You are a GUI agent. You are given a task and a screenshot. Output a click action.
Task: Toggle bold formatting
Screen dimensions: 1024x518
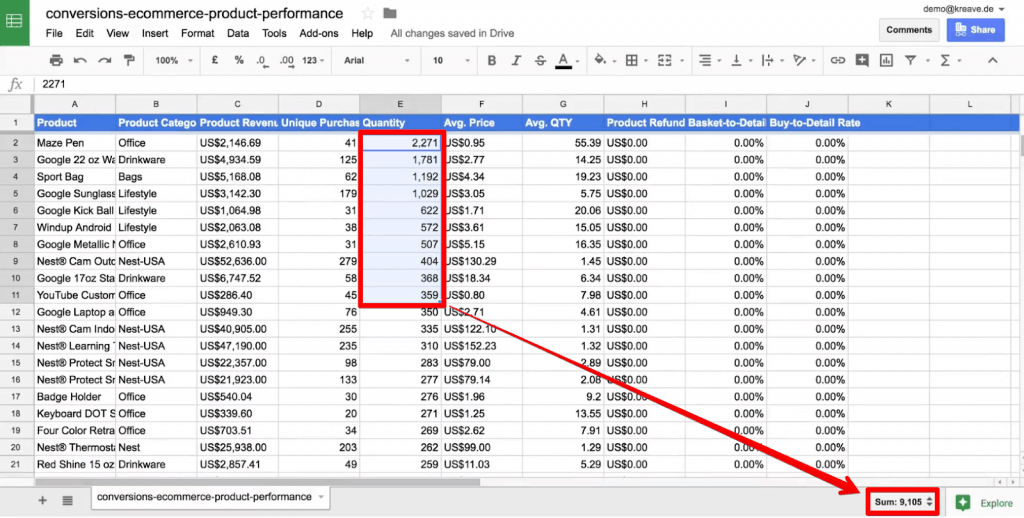[492, 60]
